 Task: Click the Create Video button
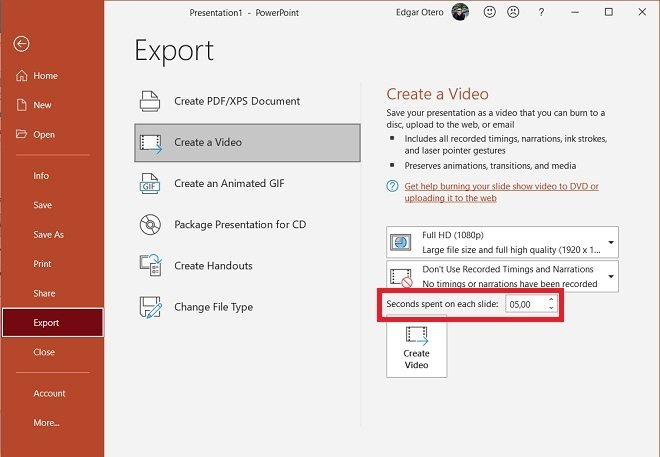(x=417, y=348)
